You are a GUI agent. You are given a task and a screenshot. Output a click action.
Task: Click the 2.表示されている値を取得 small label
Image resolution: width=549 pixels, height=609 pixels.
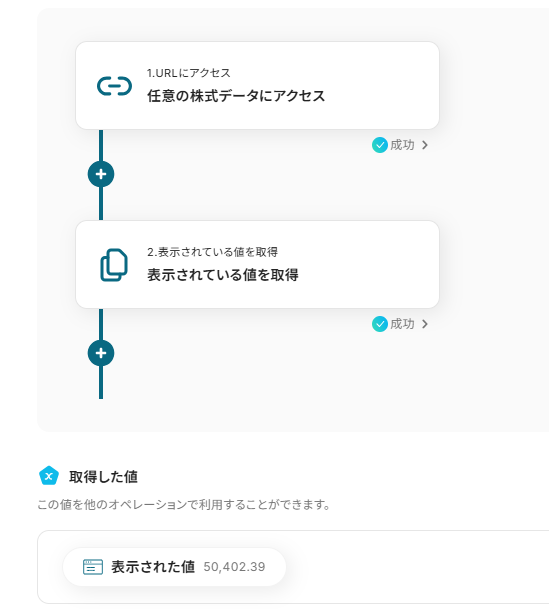[x=212, y=252]
